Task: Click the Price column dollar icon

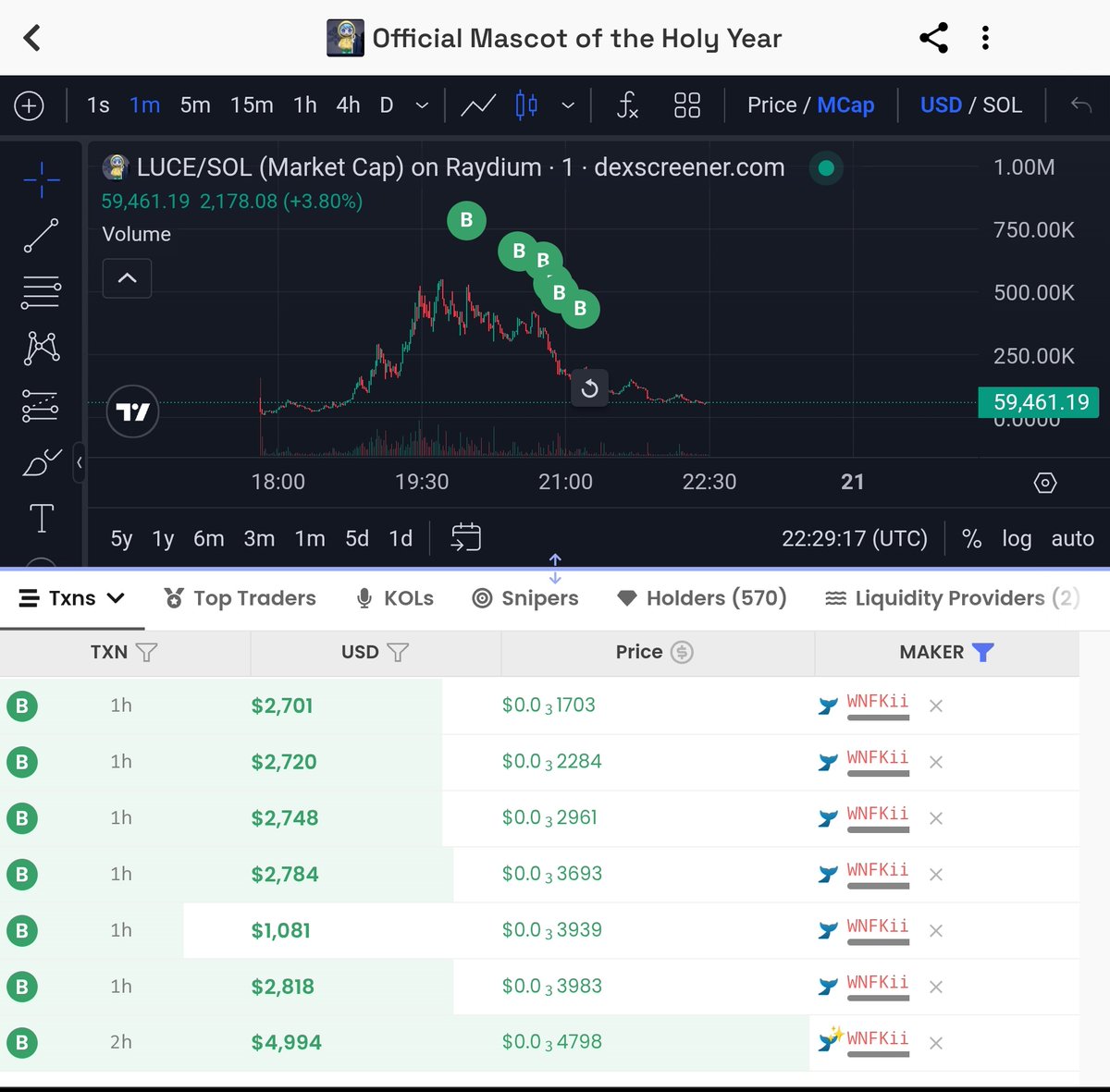Action: [x=682, y=652]
